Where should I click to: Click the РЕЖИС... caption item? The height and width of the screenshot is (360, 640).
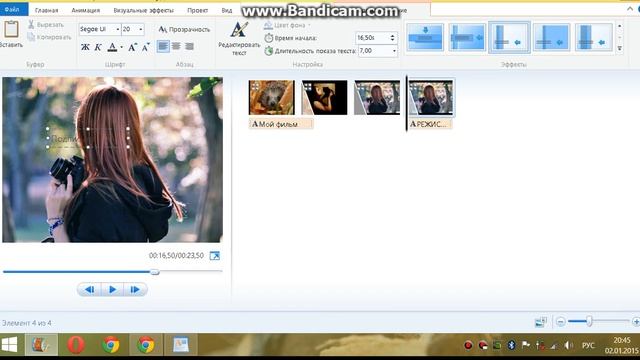coord(431,124)
